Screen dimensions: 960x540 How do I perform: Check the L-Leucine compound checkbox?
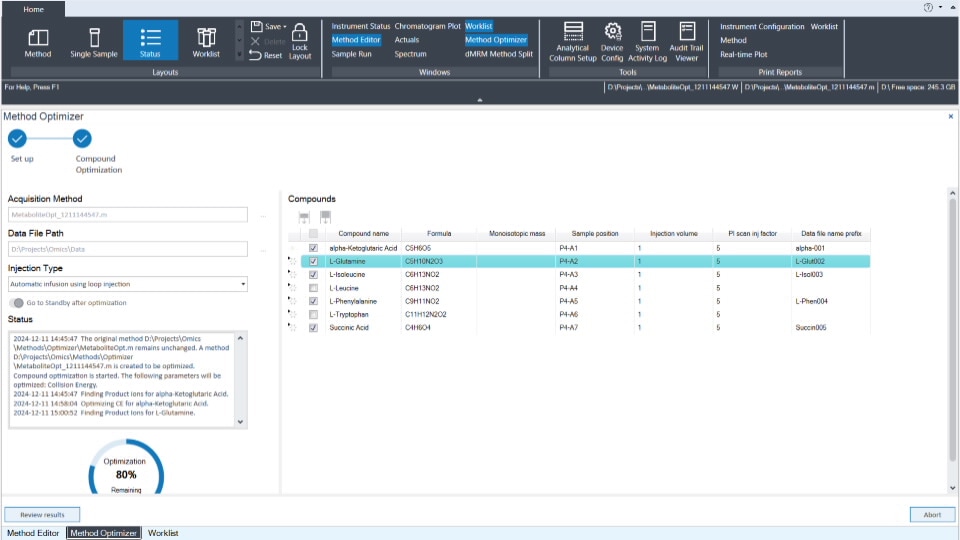pyautogui.click(x=314, y=288)
